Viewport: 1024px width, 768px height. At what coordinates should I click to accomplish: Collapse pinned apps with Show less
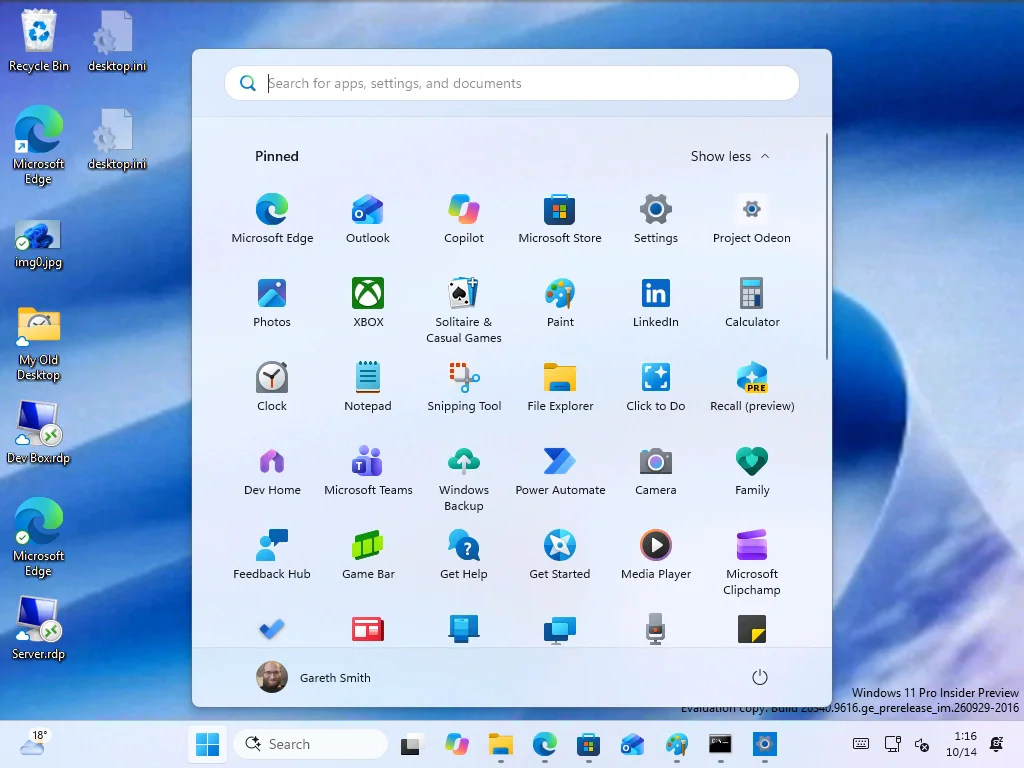(730, 156)
